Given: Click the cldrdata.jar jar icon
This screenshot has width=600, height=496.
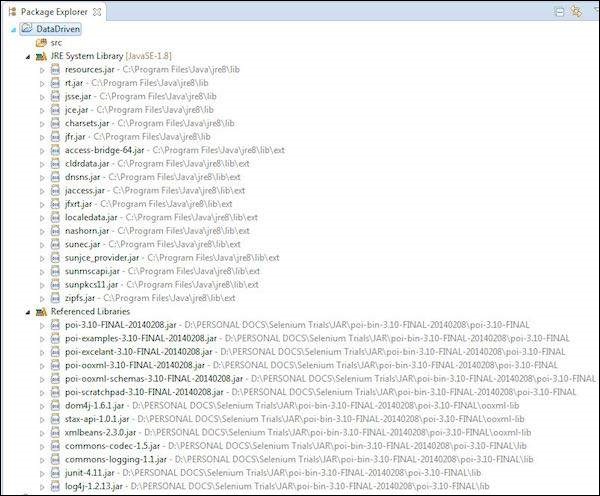Looking at the screenshot, I should point(55,164).
